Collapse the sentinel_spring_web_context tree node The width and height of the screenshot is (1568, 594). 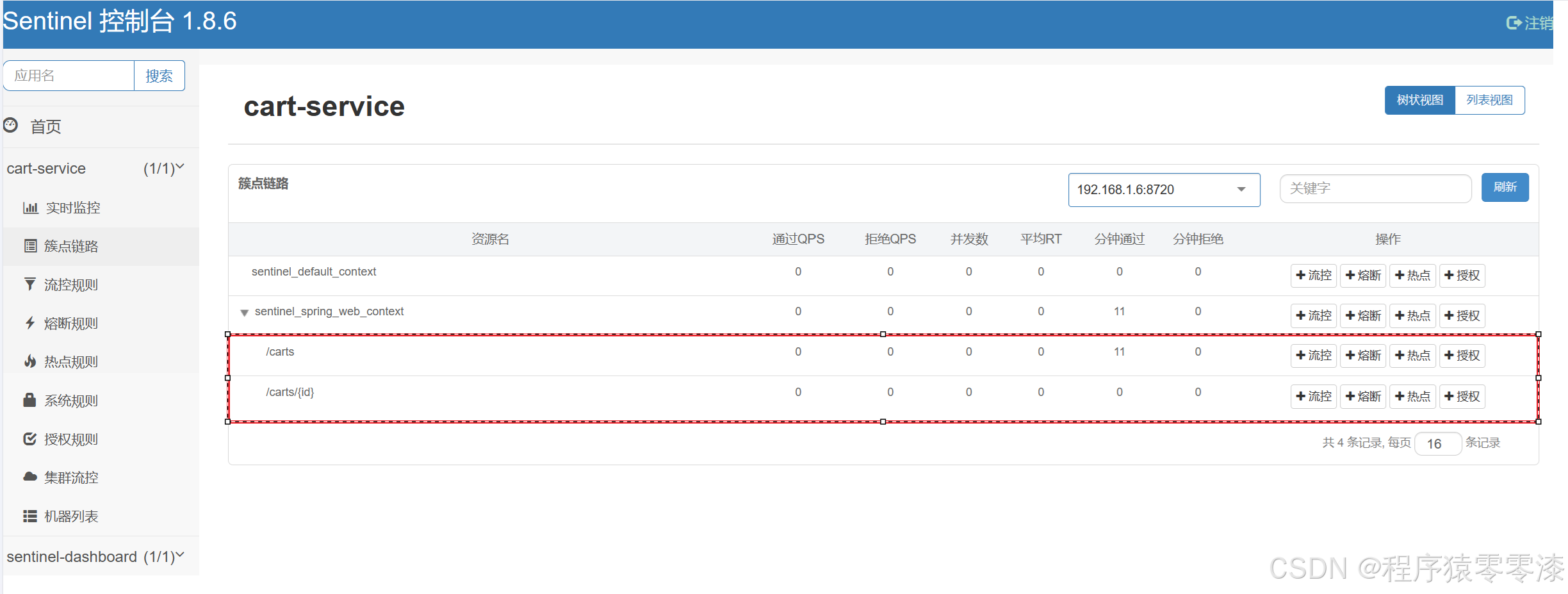click(x=244, y=313)
